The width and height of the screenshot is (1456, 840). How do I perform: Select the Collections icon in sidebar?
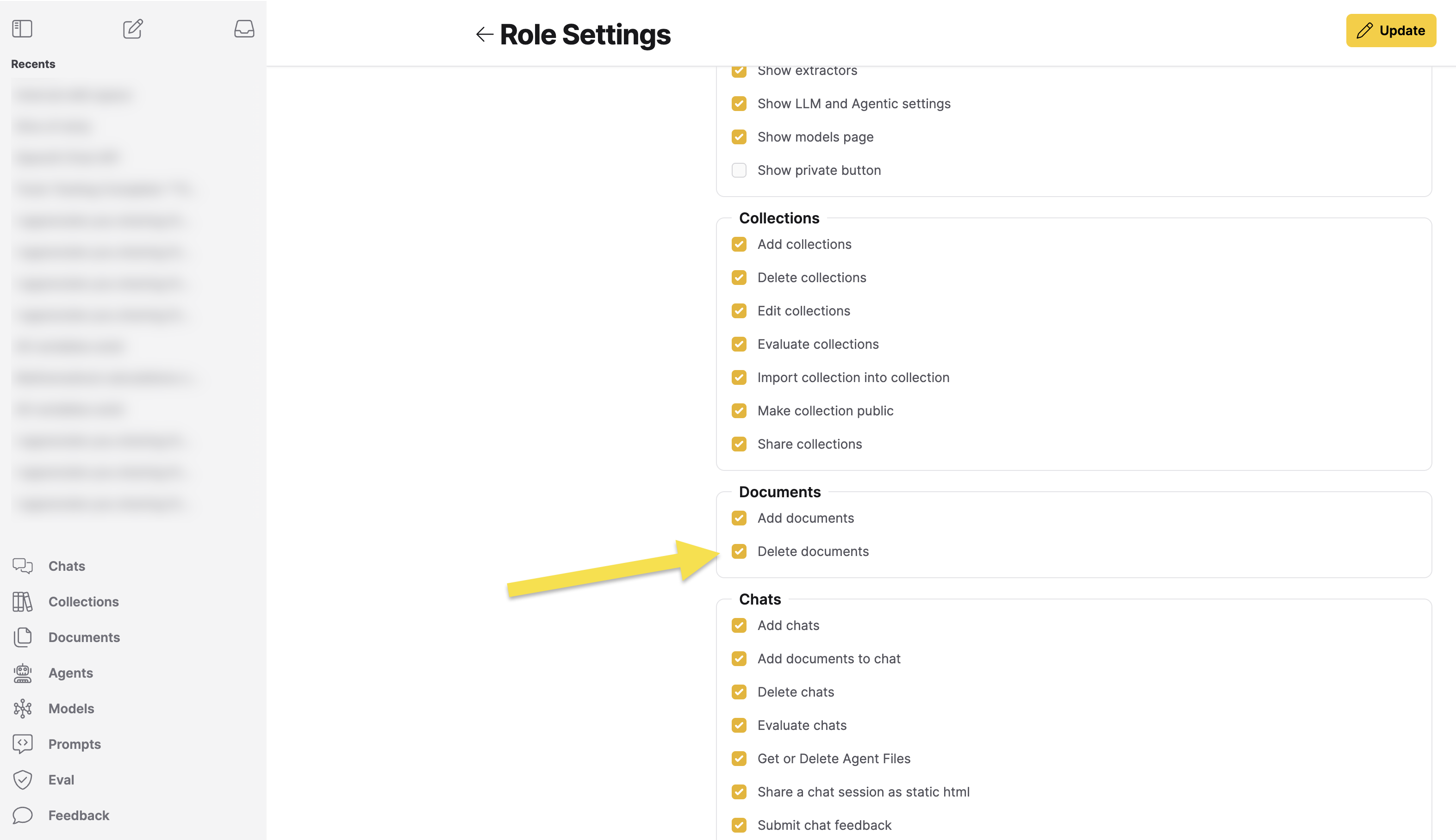coord(23,602)
